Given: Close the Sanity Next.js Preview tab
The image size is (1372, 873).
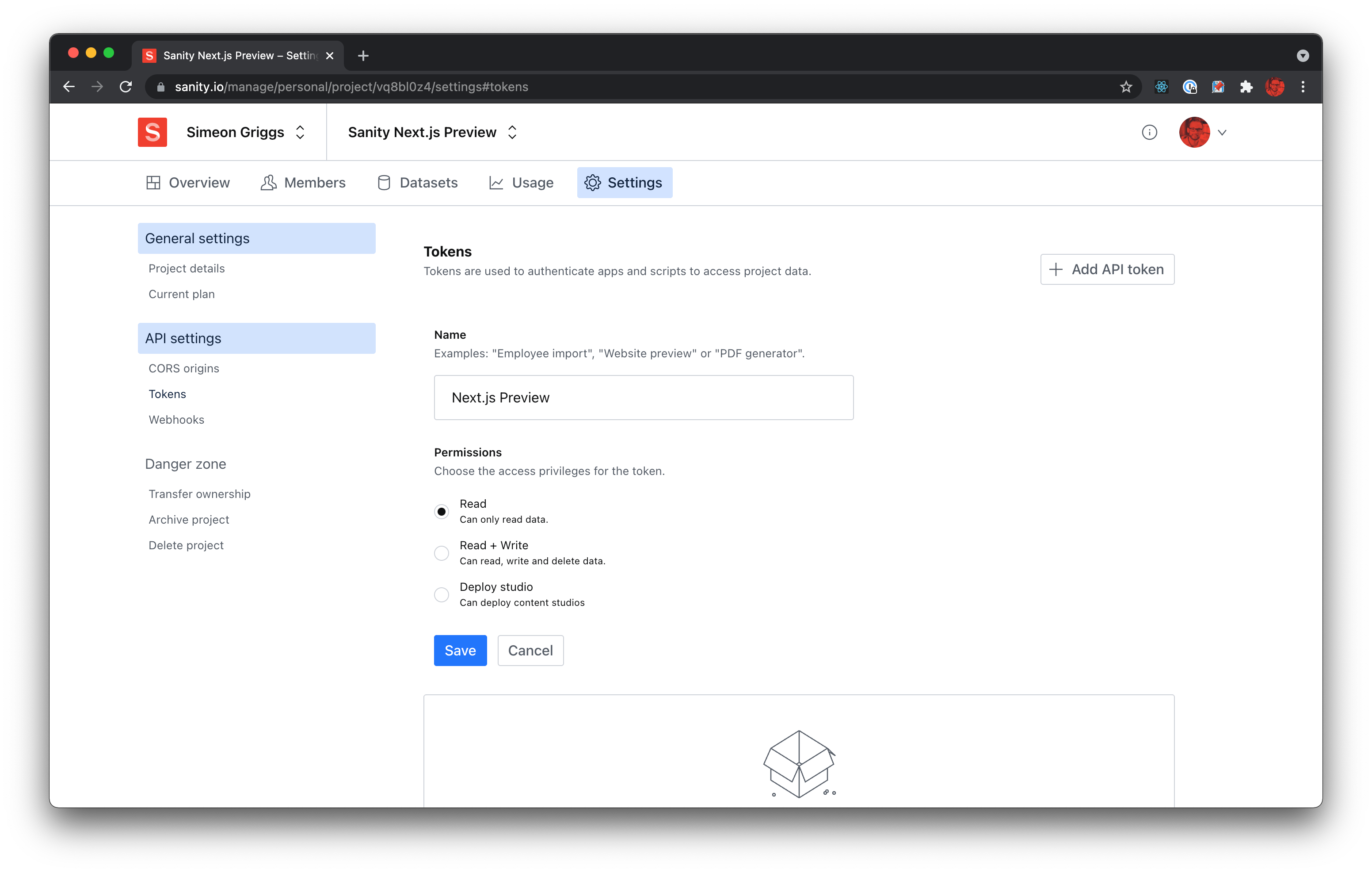Looking at the screenshot, I should point(329,55).
